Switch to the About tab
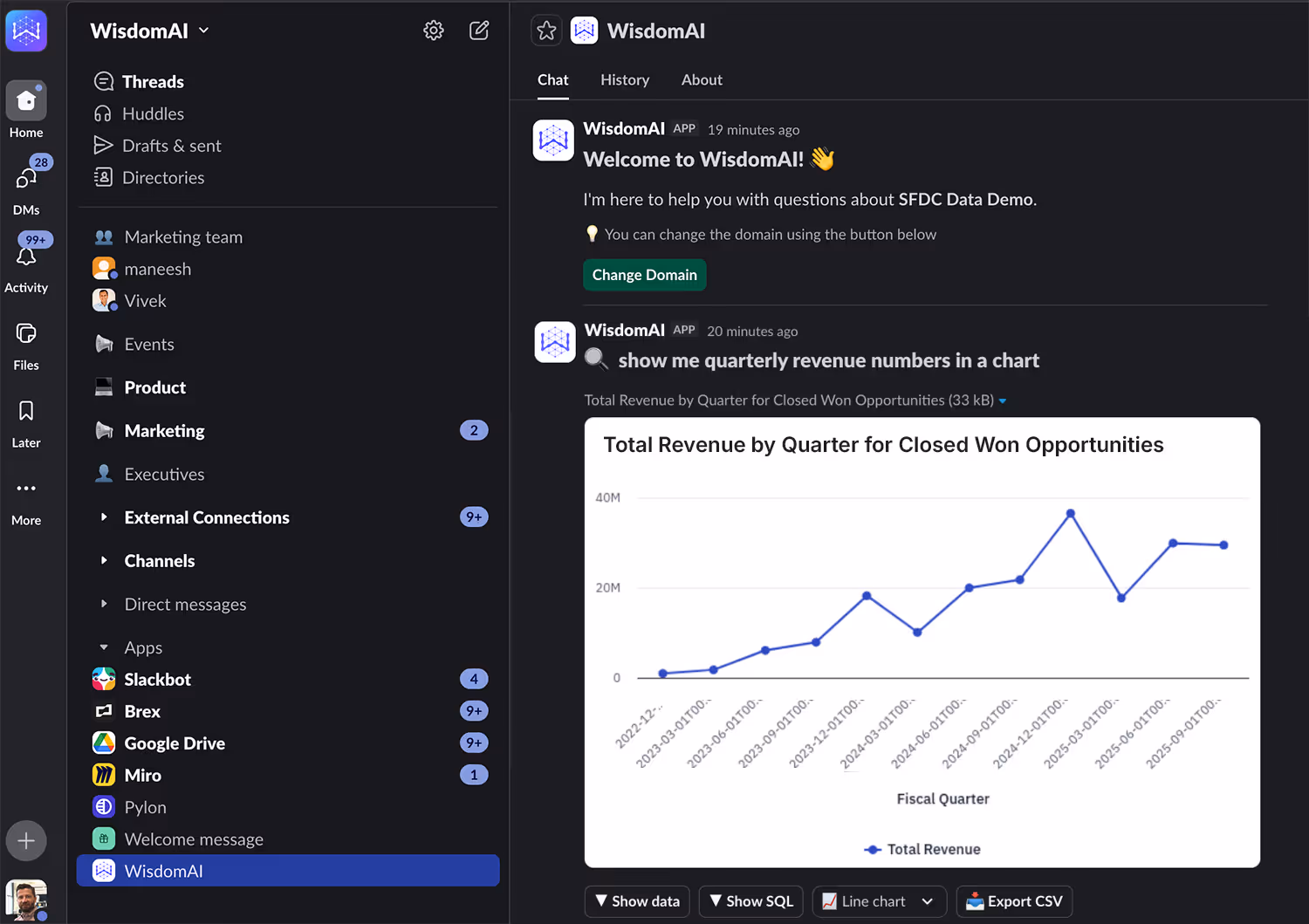This screenshot has height=924, width=1309. (702, 79)
